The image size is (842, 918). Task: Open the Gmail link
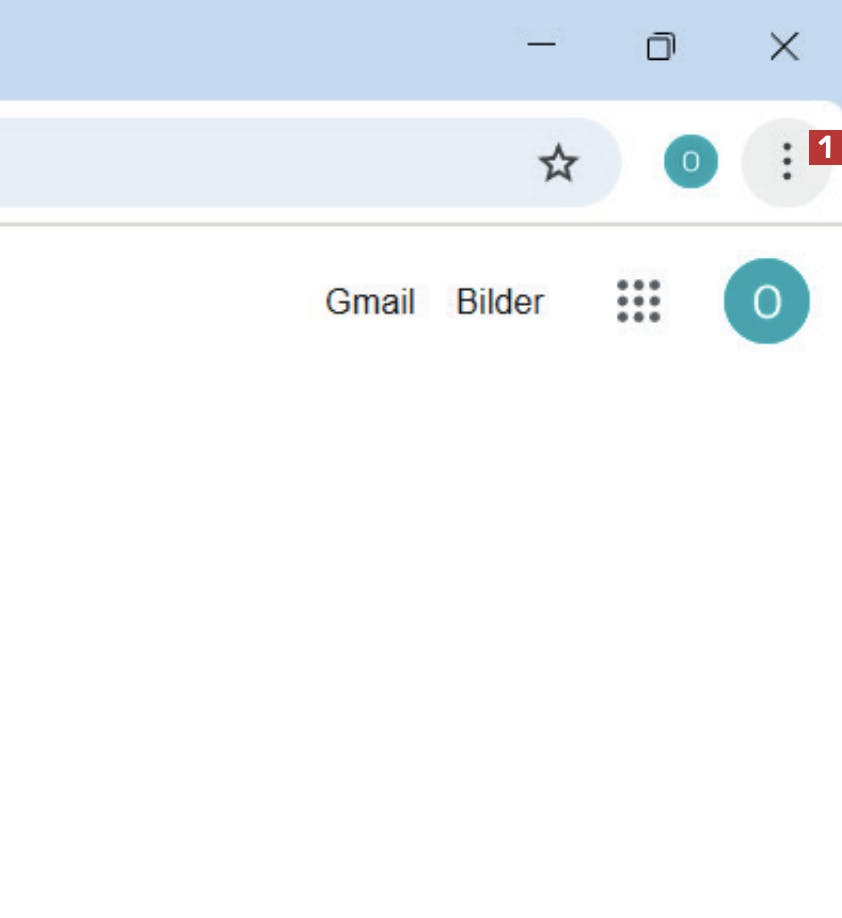pos(370,302)
